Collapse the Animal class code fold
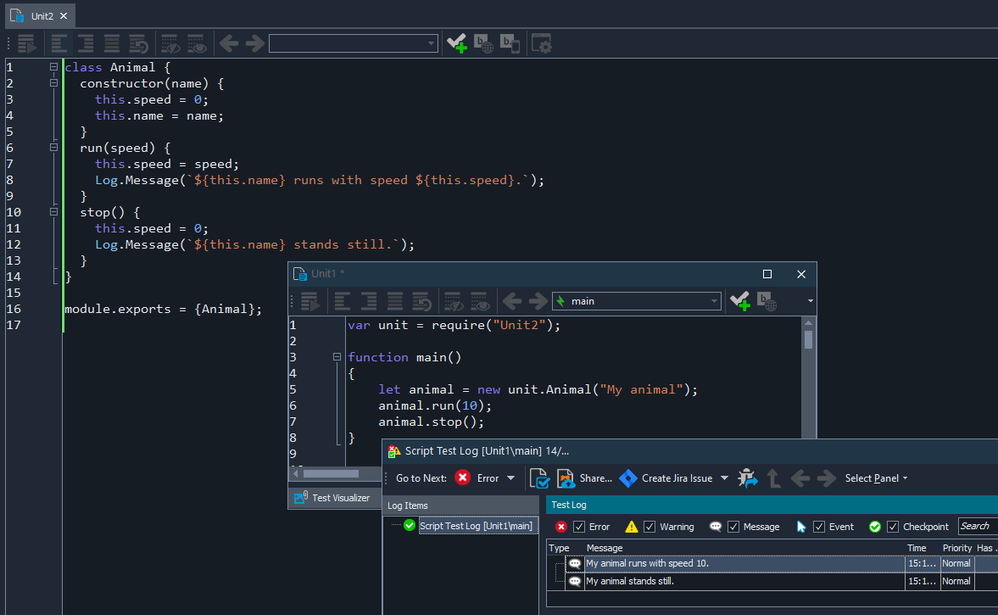Image resolution: width=998 pixels, height=615 pixels. pos(53,68)
